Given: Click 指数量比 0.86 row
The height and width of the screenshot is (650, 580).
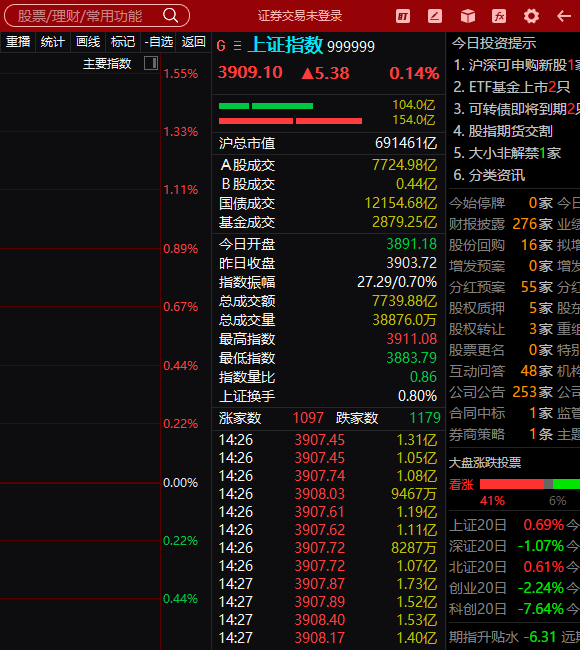Looking at the screenshot, I should point(328,377).
